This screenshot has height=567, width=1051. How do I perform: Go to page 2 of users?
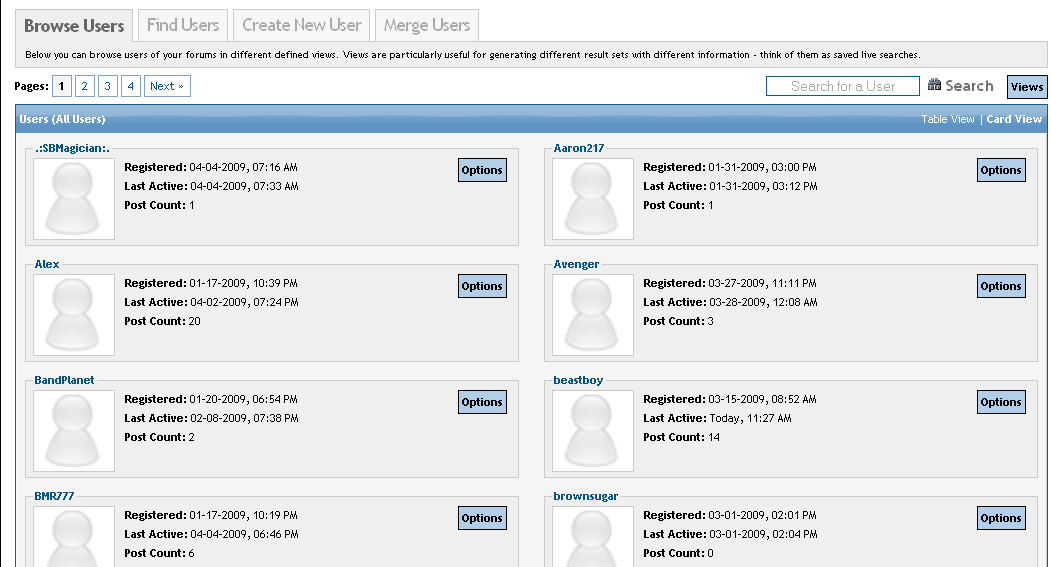[x=85, y=87]
